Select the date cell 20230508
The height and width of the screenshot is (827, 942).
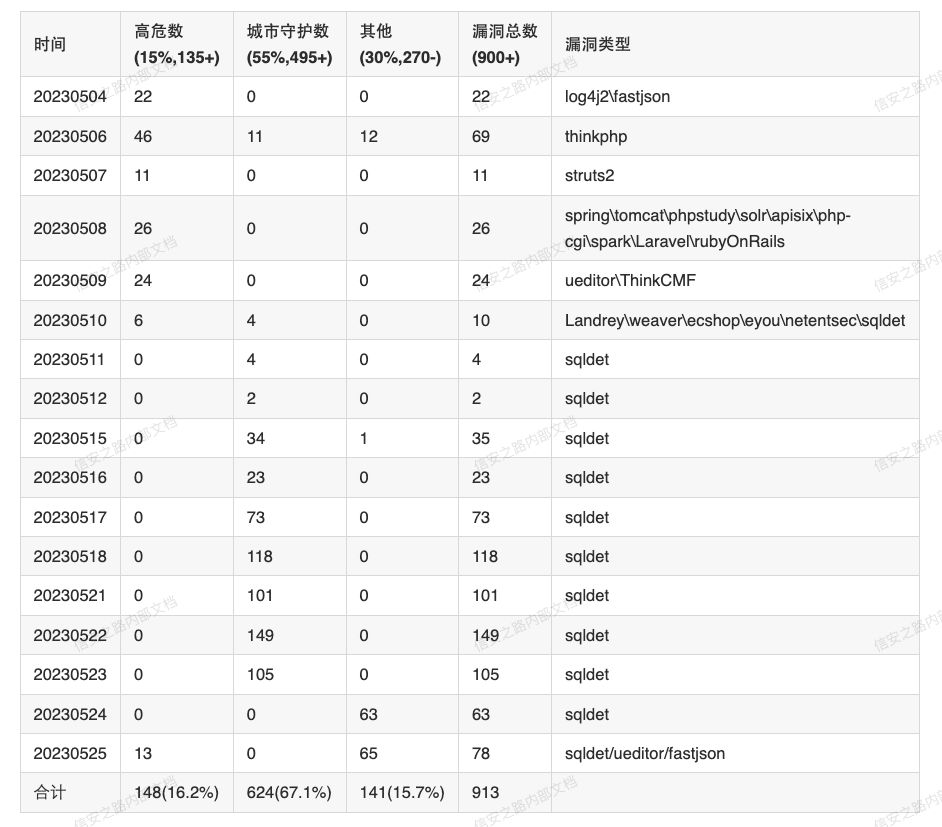(x=70, y=228)
